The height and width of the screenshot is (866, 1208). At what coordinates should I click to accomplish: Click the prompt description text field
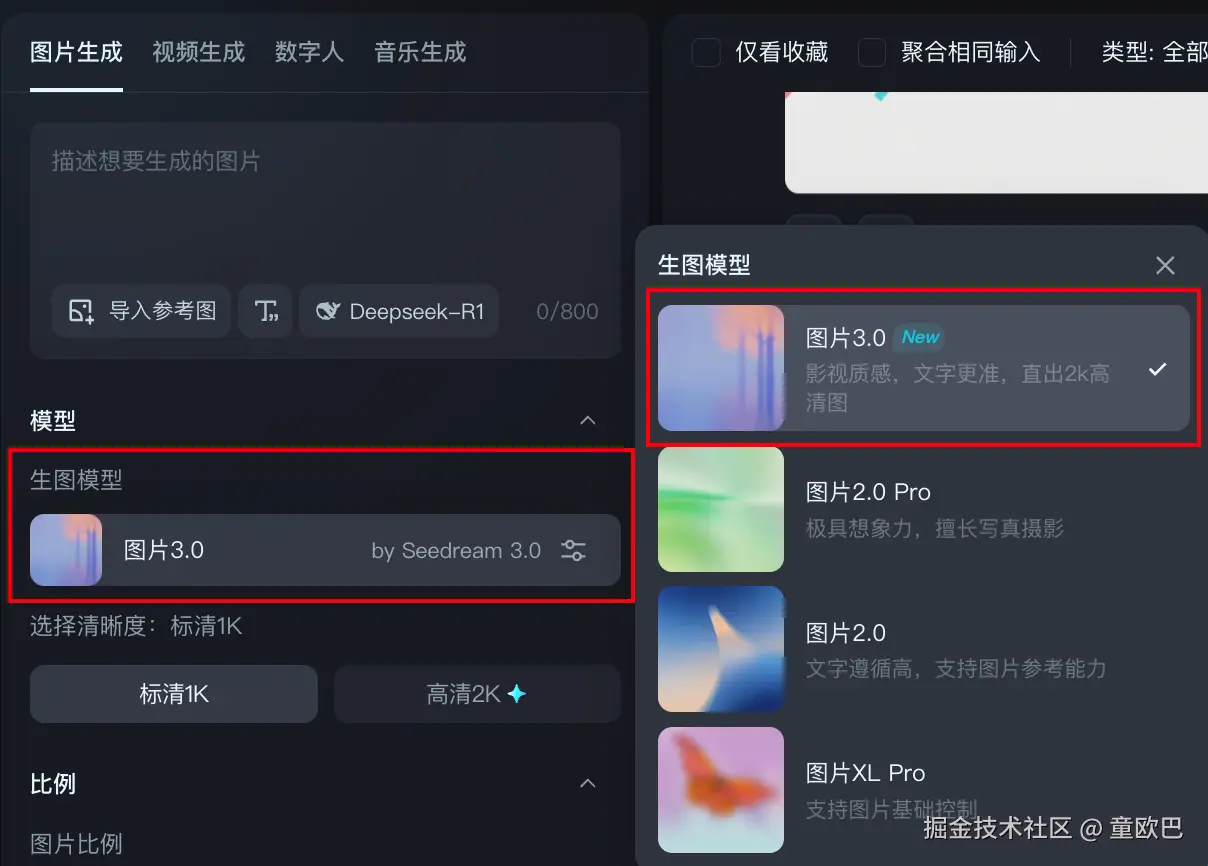pyautogui.click(x=325, y=200)
